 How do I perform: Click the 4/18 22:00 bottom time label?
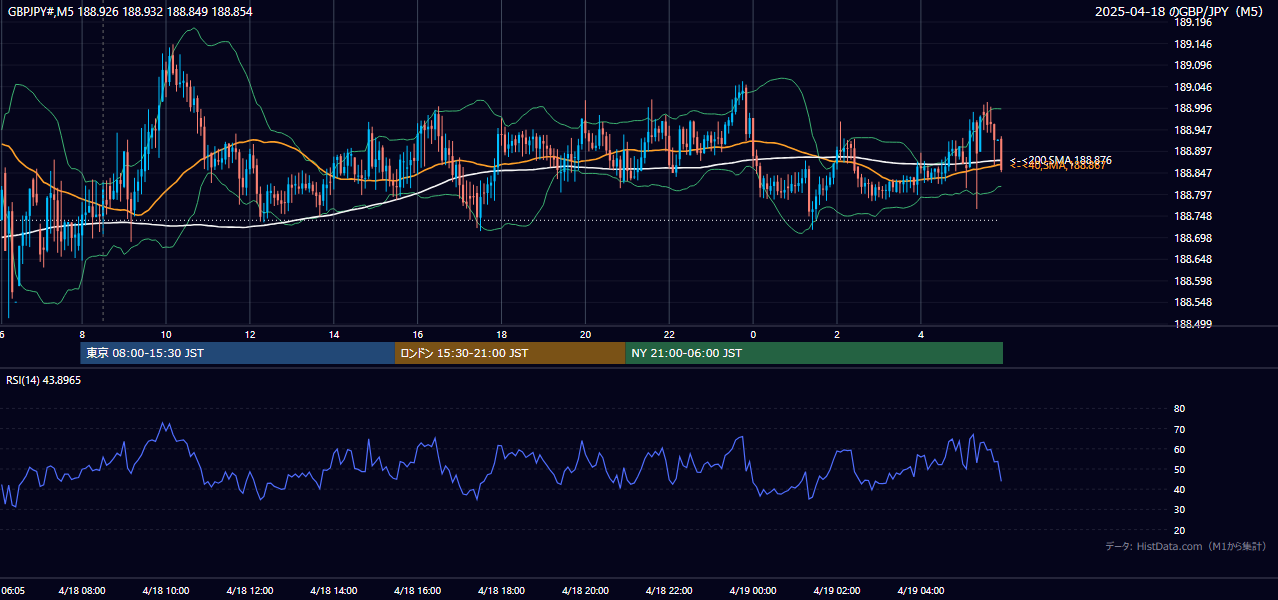(670, 591)
